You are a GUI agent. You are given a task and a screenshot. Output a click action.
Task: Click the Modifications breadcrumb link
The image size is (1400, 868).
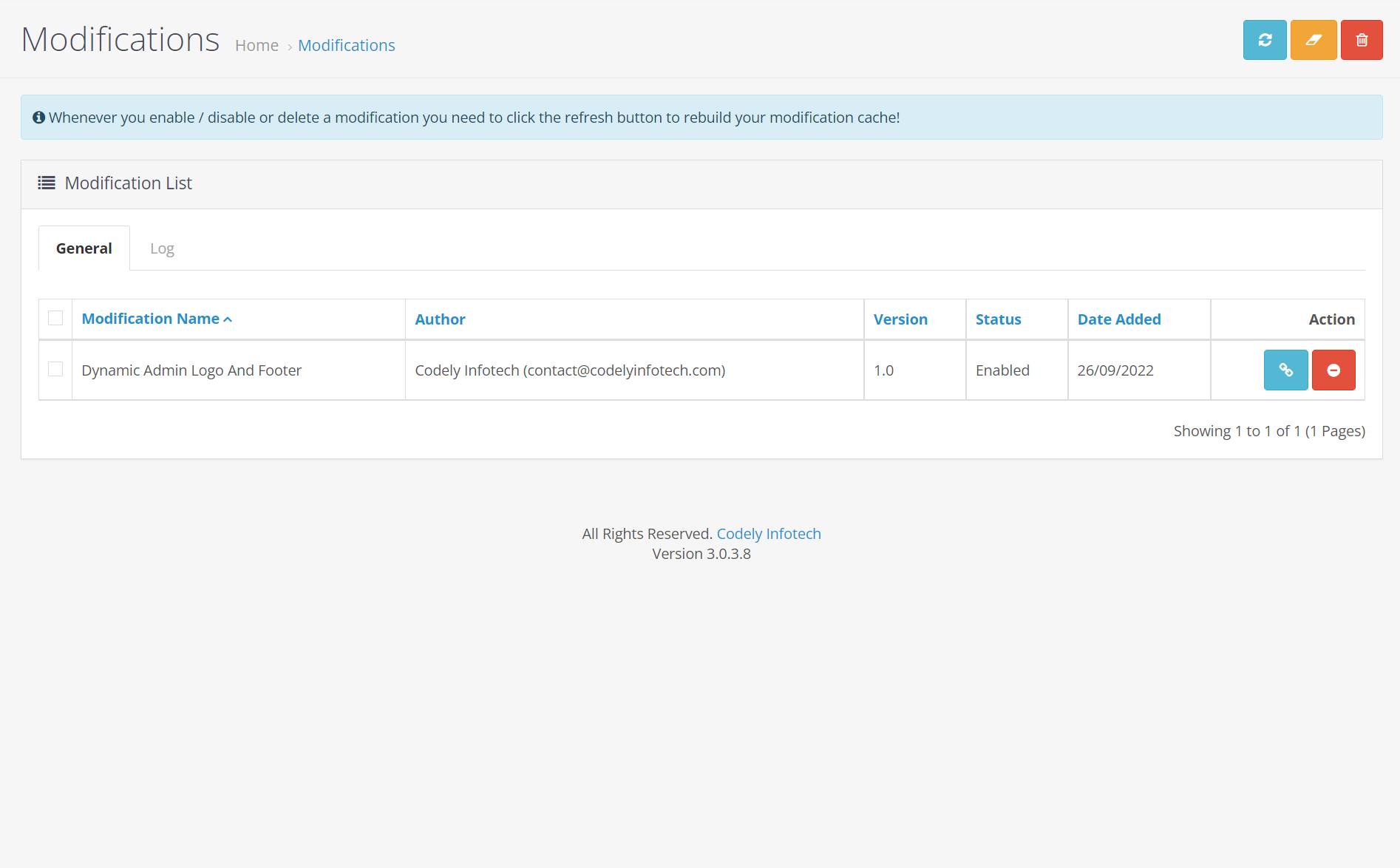click(346, 46)
